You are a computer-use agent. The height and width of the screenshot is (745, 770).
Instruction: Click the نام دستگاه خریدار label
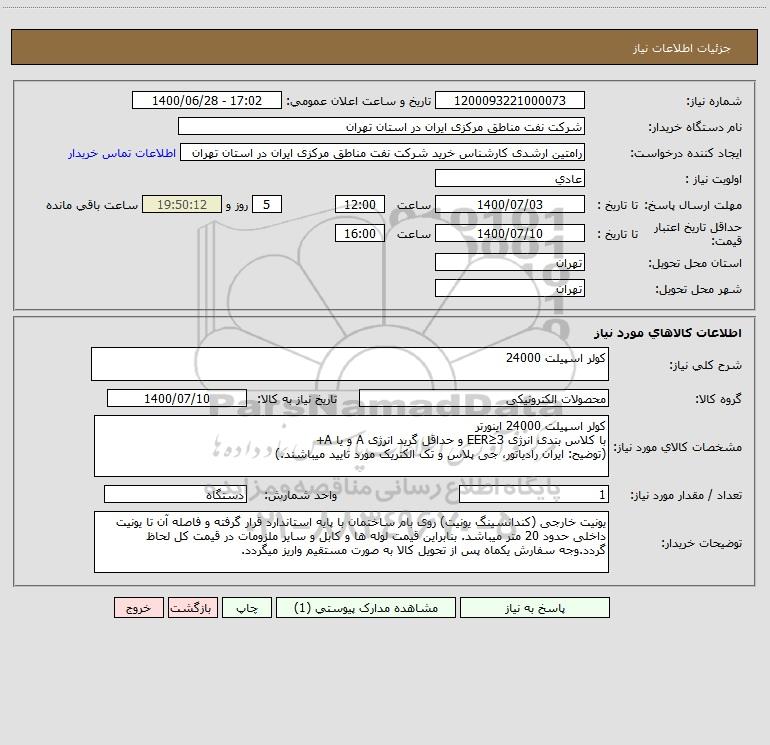[x=695, y=127]
